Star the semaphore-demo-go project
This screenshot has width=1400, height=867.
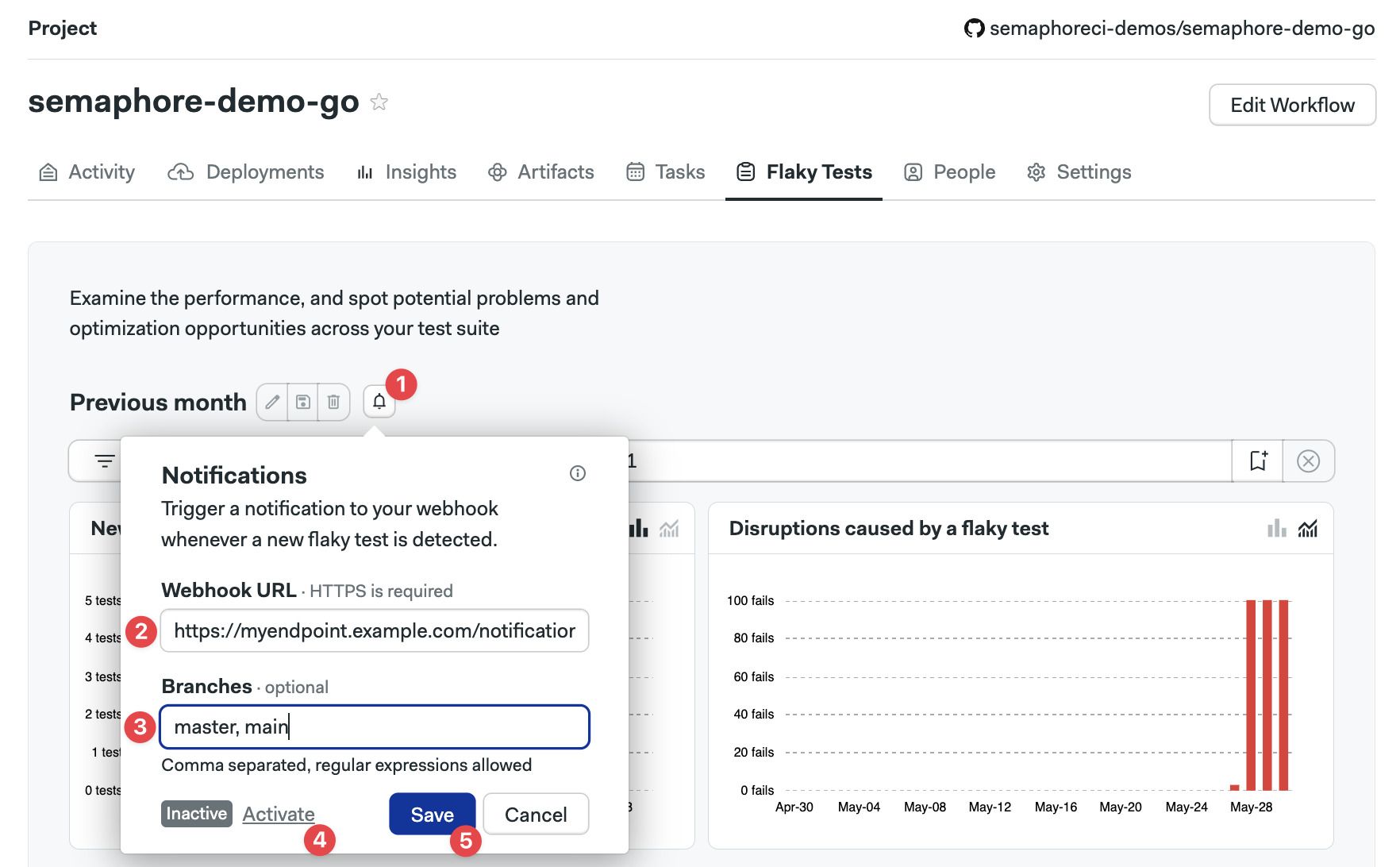pyautogui.click(x=379, y=102)
